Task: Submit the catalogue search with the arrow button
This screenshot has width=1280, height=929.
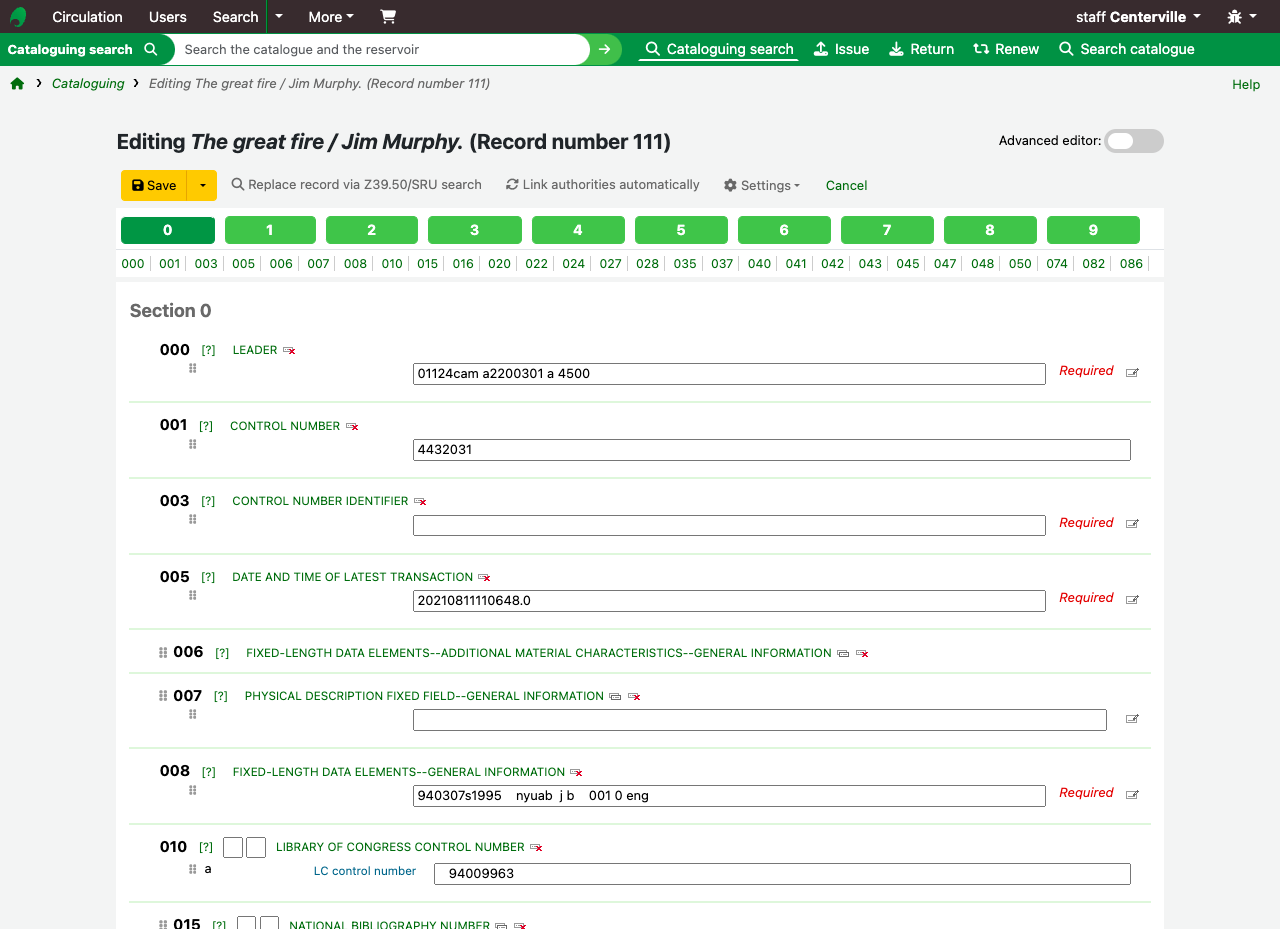Action: (x=604, y=49)
